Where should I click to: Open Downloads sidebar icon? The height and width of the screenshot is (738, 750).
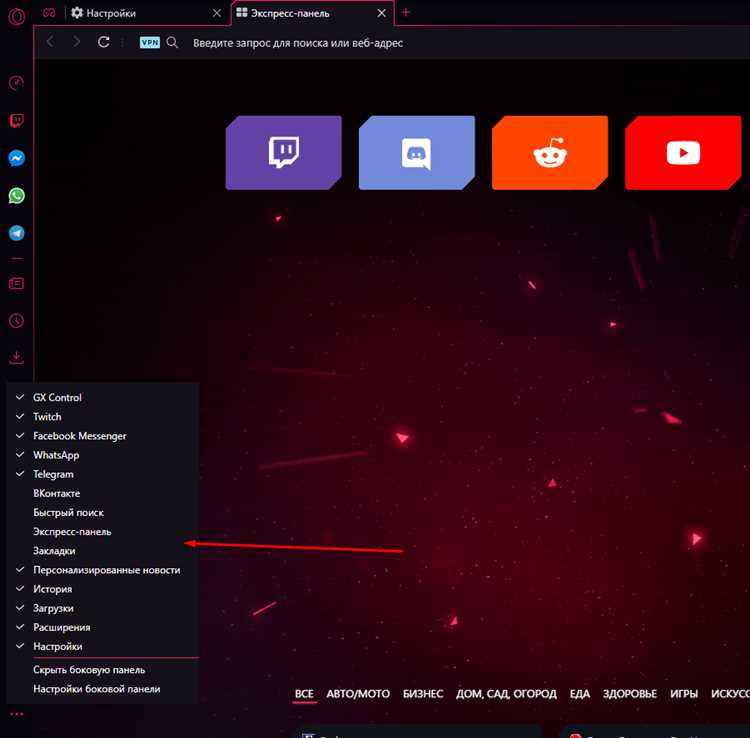[17, 357]
